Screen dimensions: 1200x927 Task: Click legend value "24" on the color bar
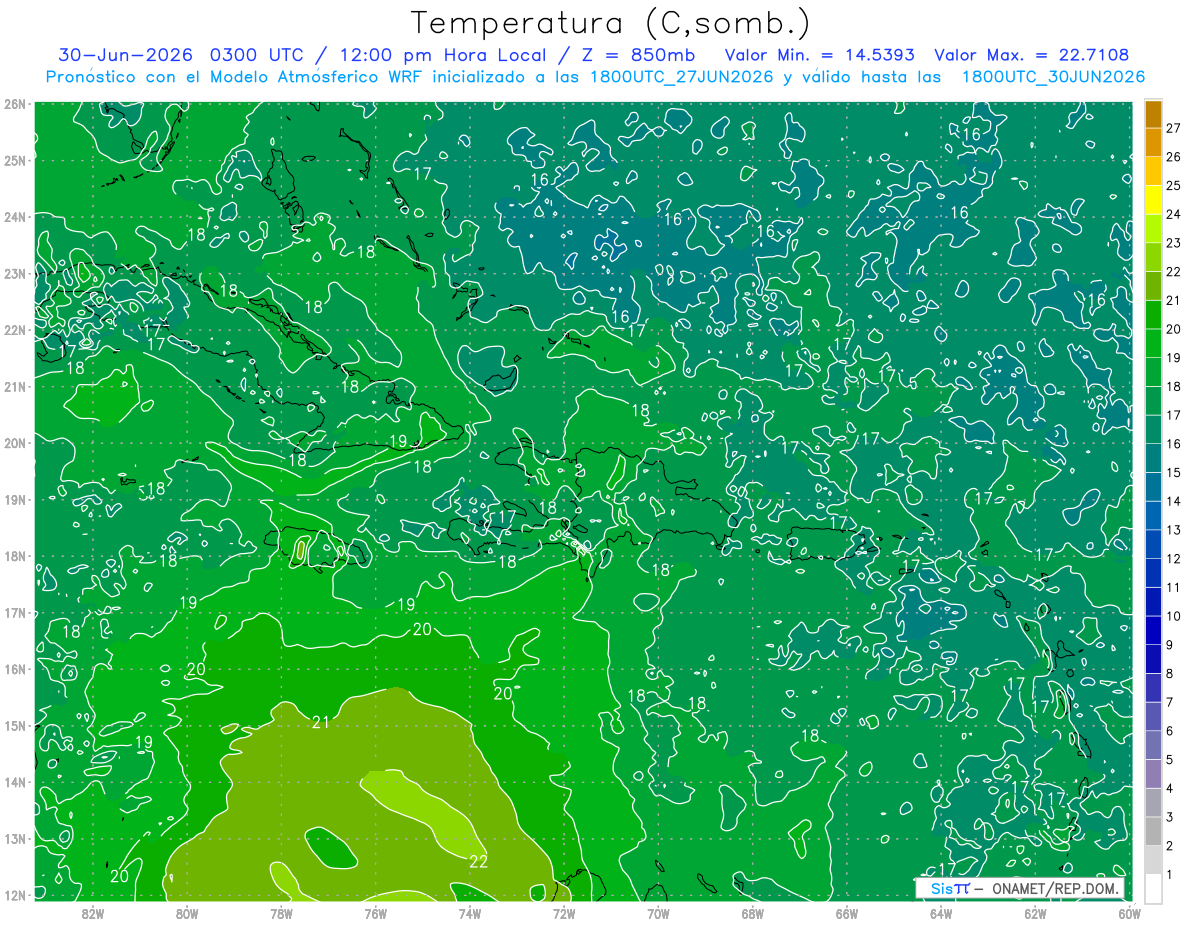click(1173, 214)
